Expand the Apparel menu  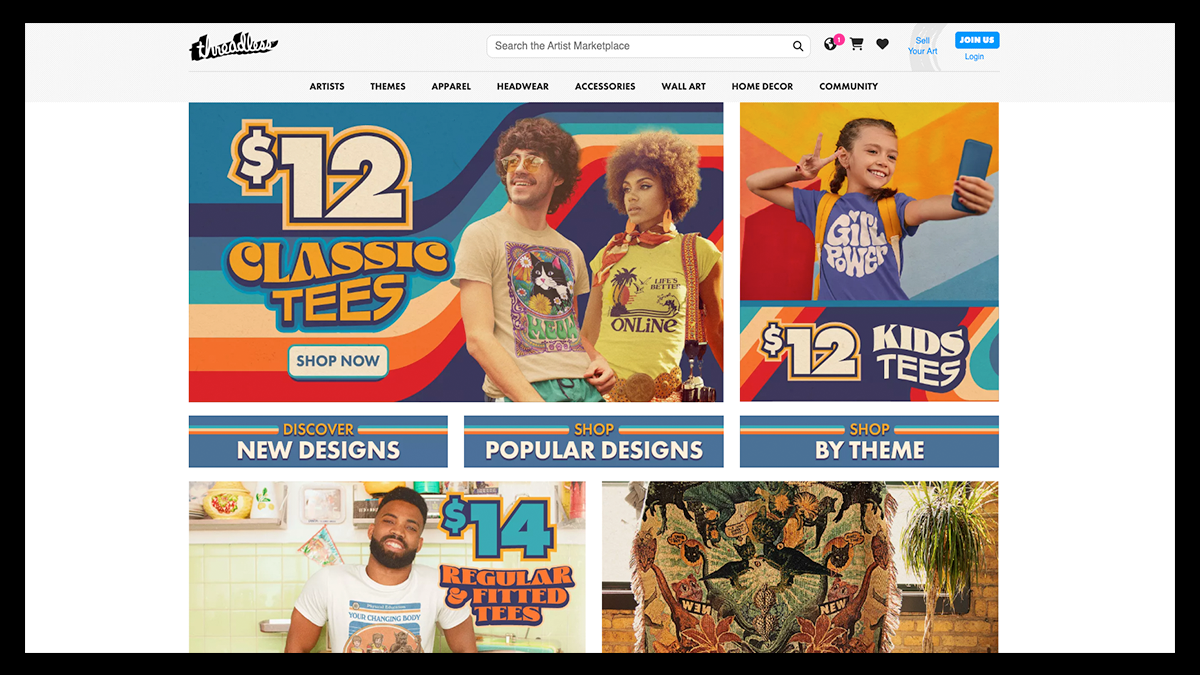(x=451, y=87)
